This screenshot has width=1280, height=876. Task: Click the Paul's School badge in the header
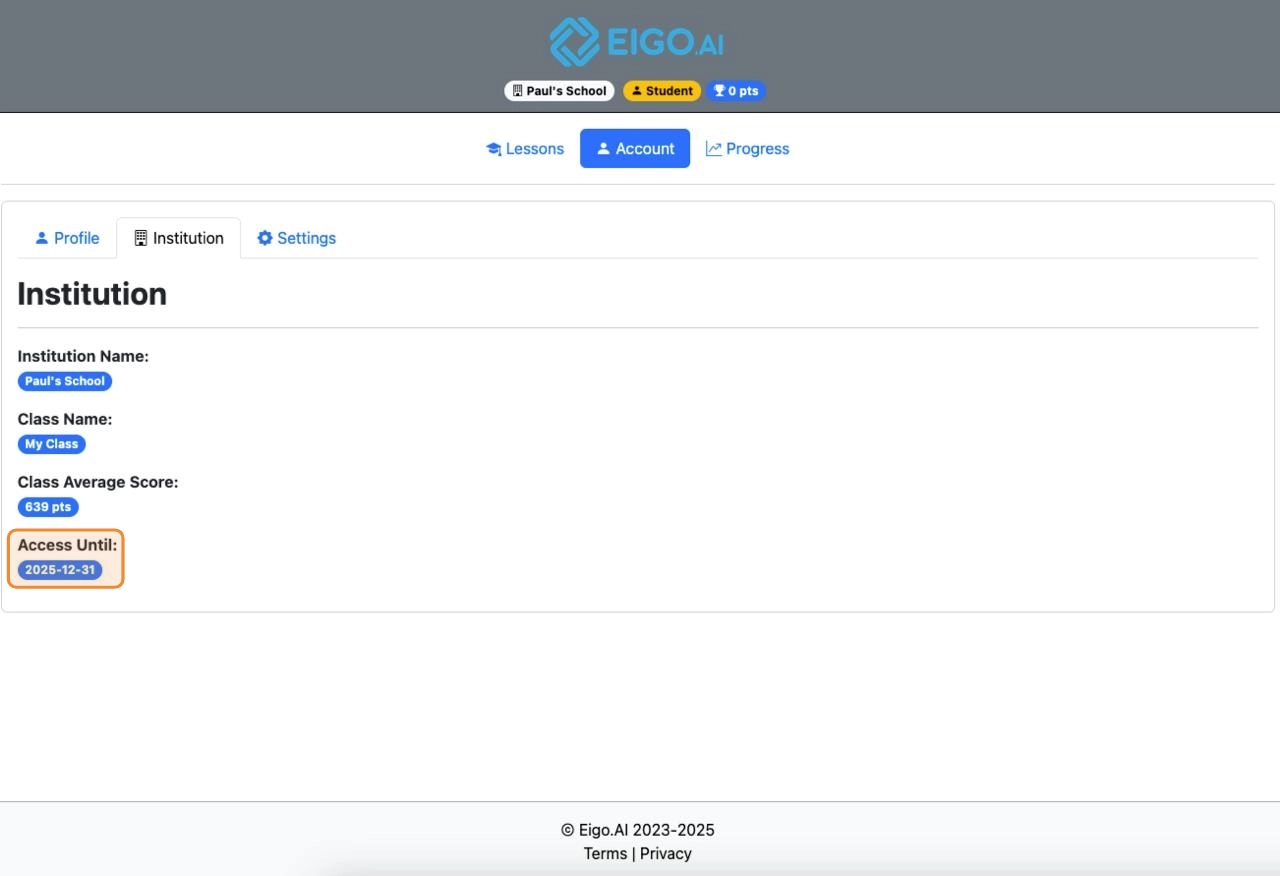point(559,91)
